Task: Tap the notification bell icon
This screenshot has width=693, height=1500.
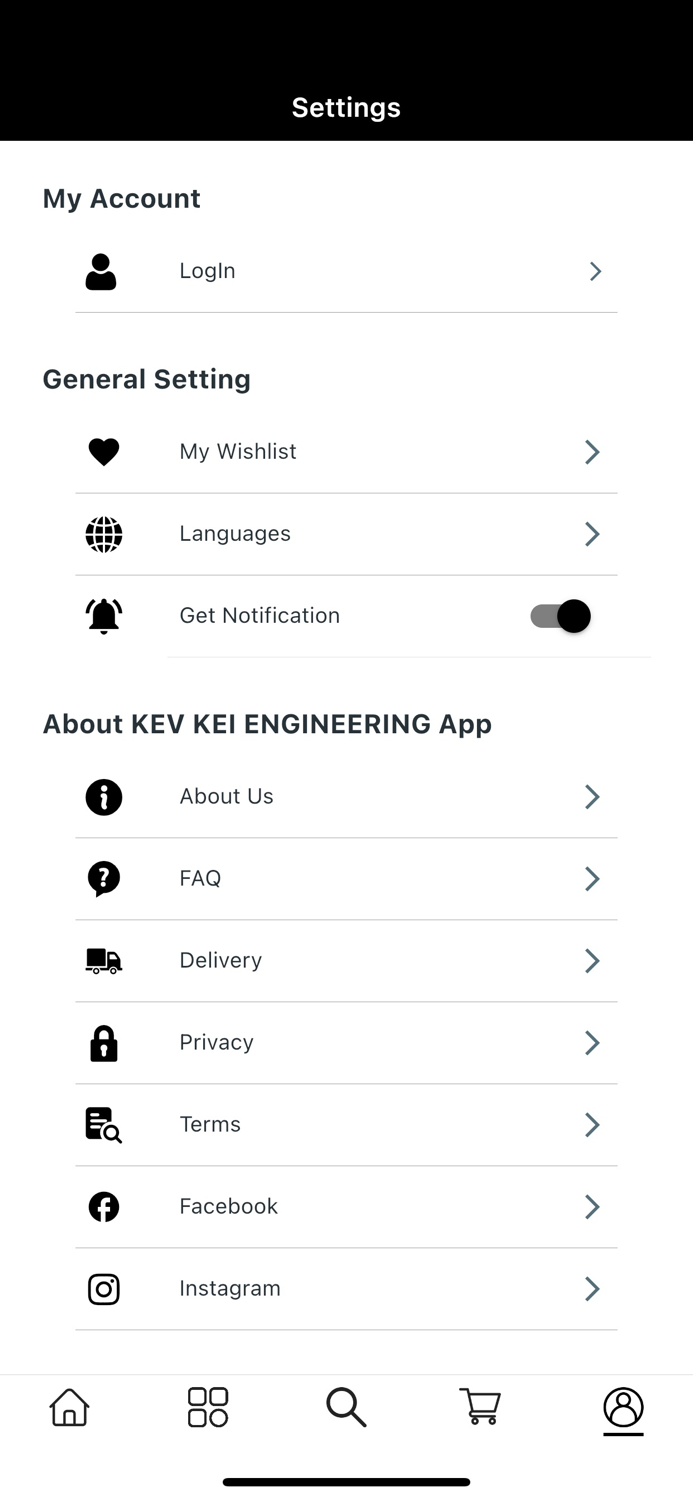Action: [104, 616]
